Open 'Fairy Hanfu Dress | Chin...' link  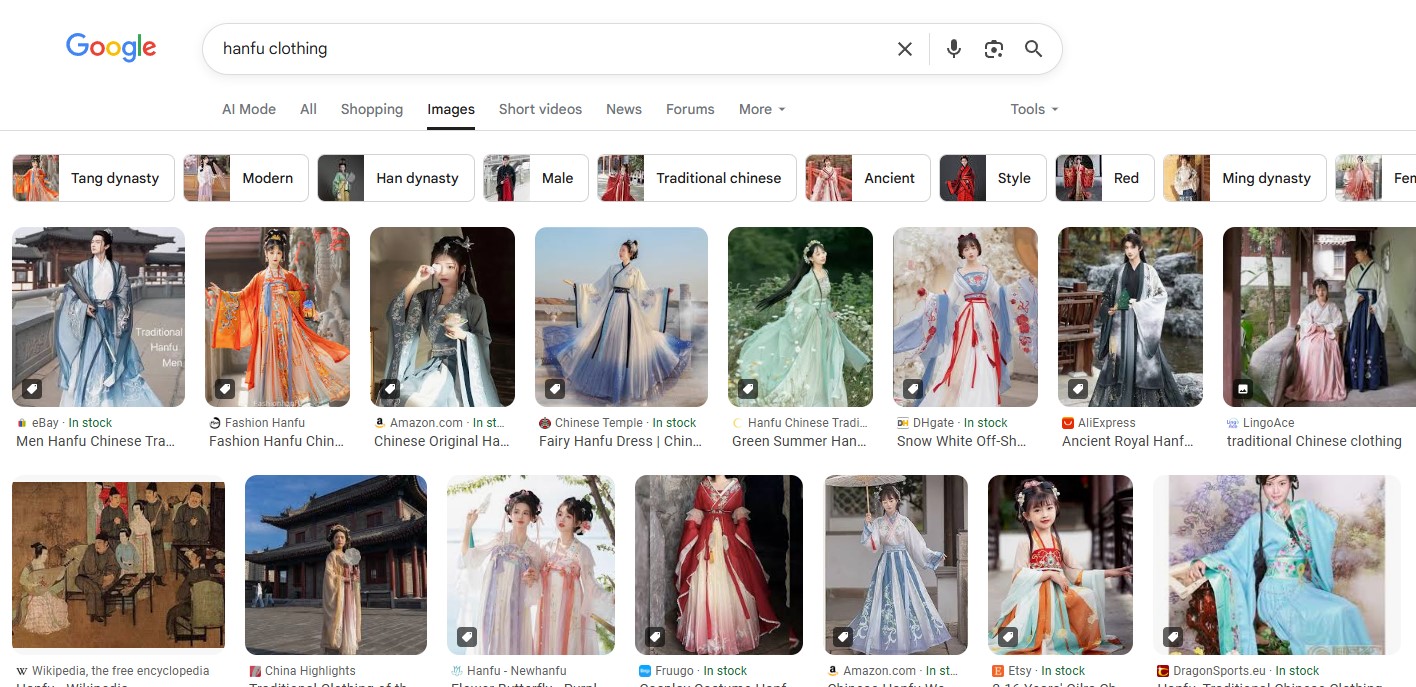620,441
